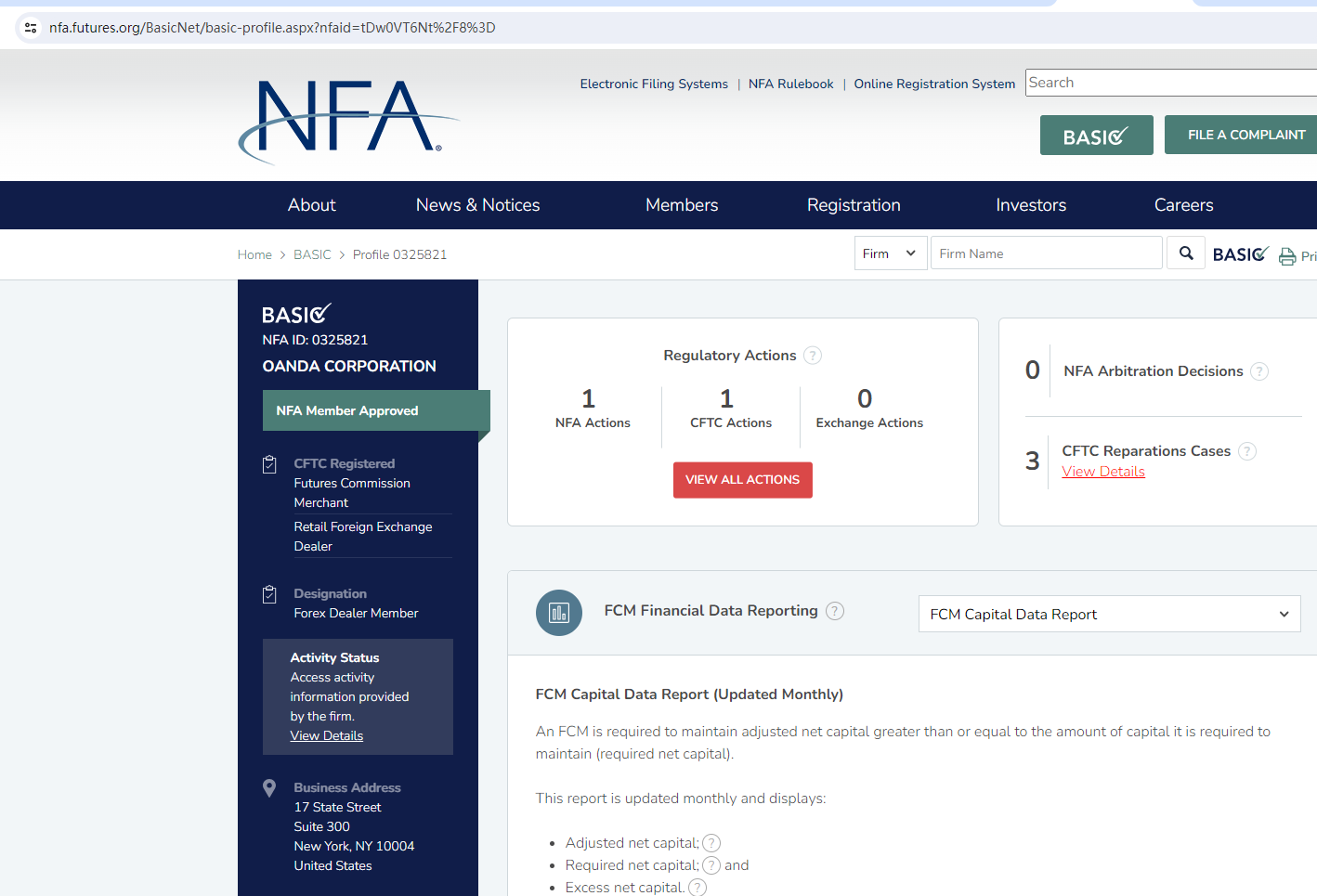This screenshot has width=1317, height=896.
Task: Click the New York, NY 10004 address line
Action: pos(354,846)
